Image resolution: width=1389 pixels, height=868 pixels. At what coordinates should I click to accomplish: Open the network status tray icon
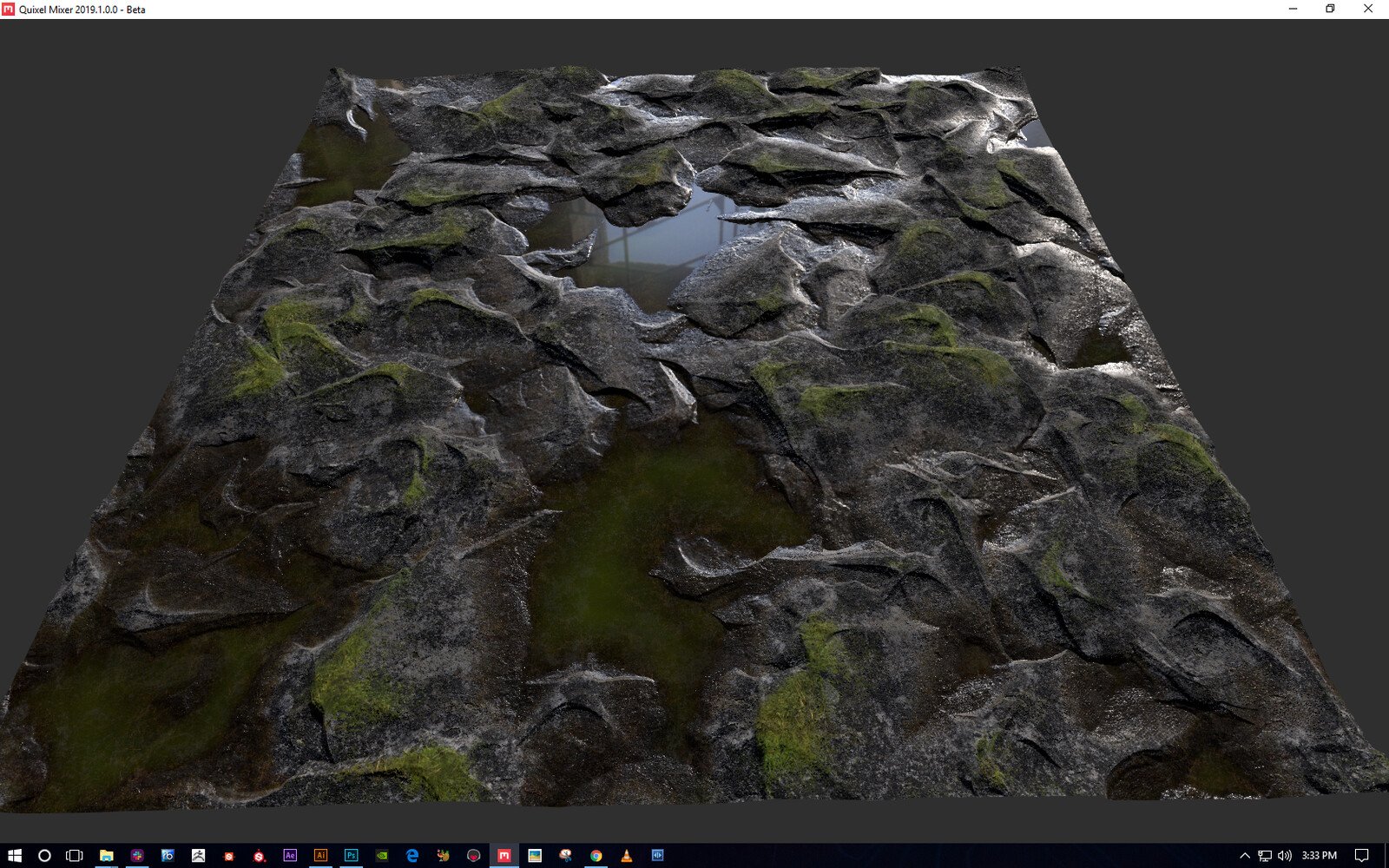point(1265,855)
